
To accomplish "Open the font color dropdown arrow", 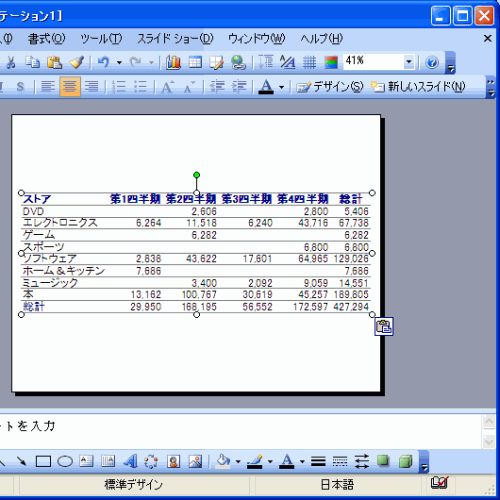I will tap(282, 87).
